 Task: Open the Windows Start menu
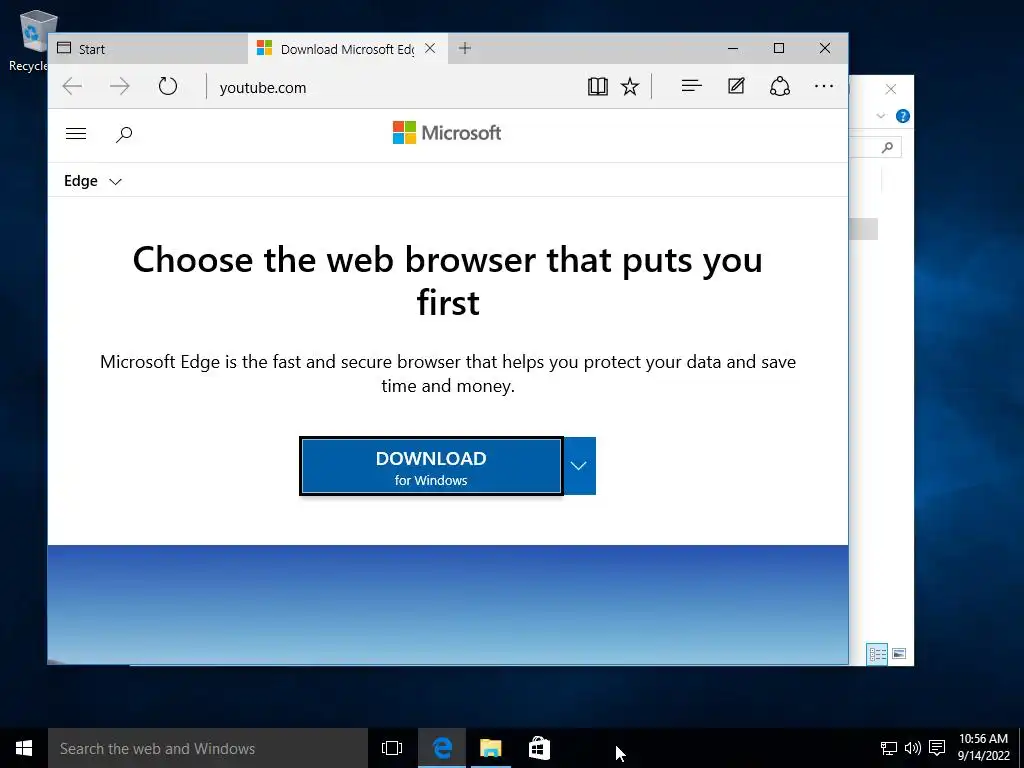[x=24, y=748]
